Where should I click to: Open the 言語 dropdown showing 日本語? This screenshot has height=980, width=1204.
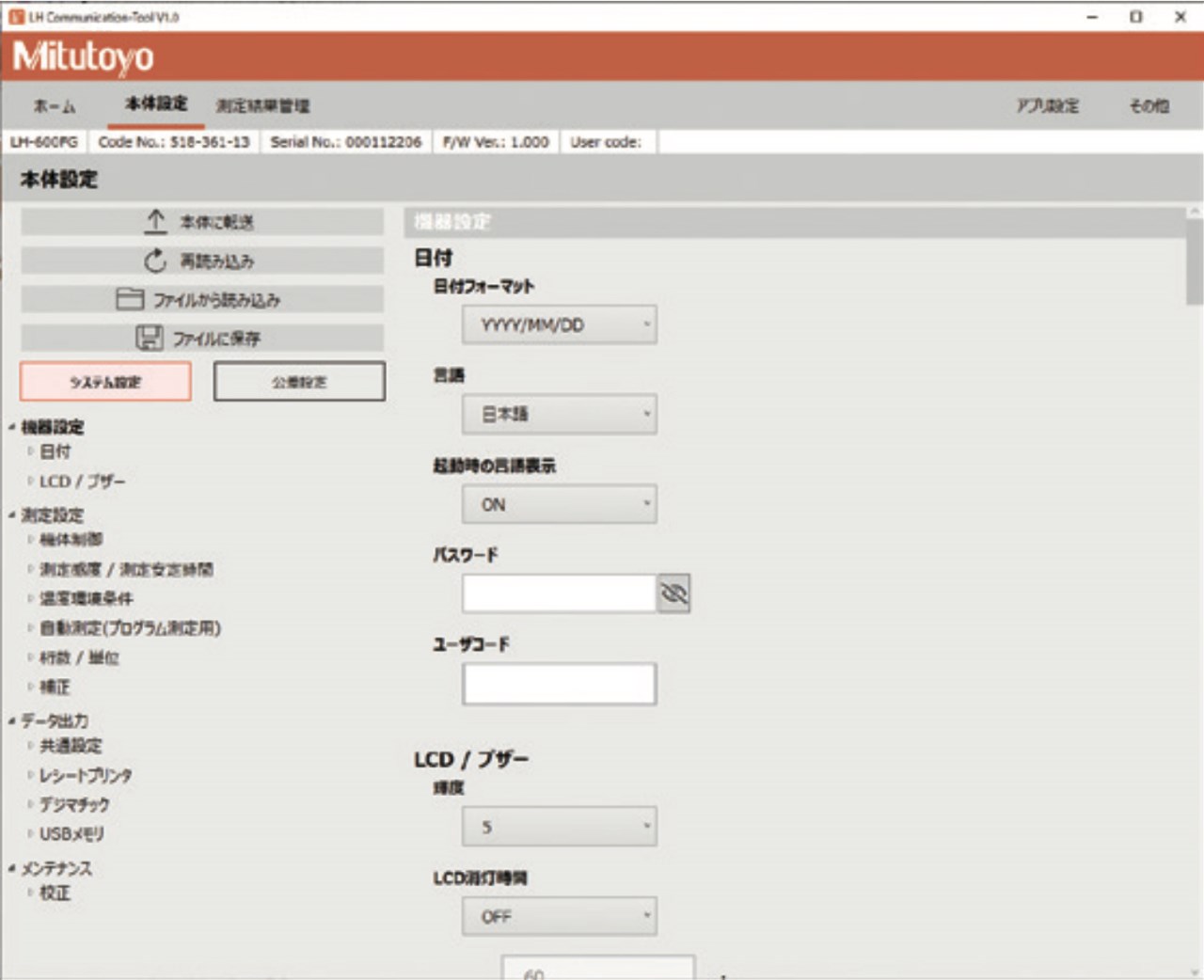click(x=559, y=414)
